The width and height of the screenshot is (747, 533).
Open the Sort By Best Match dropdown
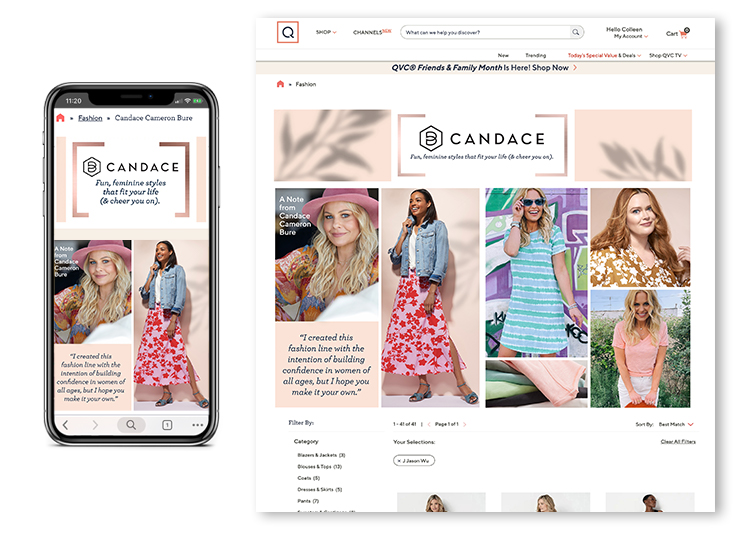click(676, 424)
